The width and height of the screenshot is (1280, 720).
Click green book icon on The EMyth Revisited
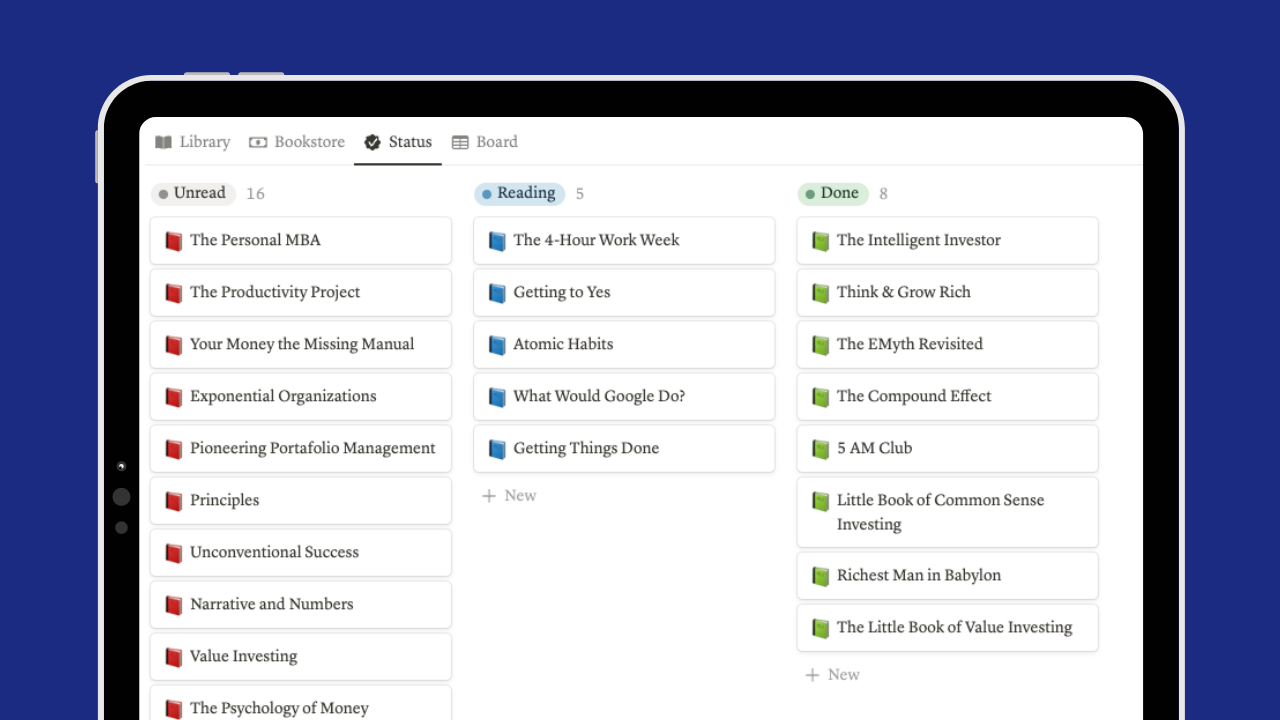coord(821,345)
